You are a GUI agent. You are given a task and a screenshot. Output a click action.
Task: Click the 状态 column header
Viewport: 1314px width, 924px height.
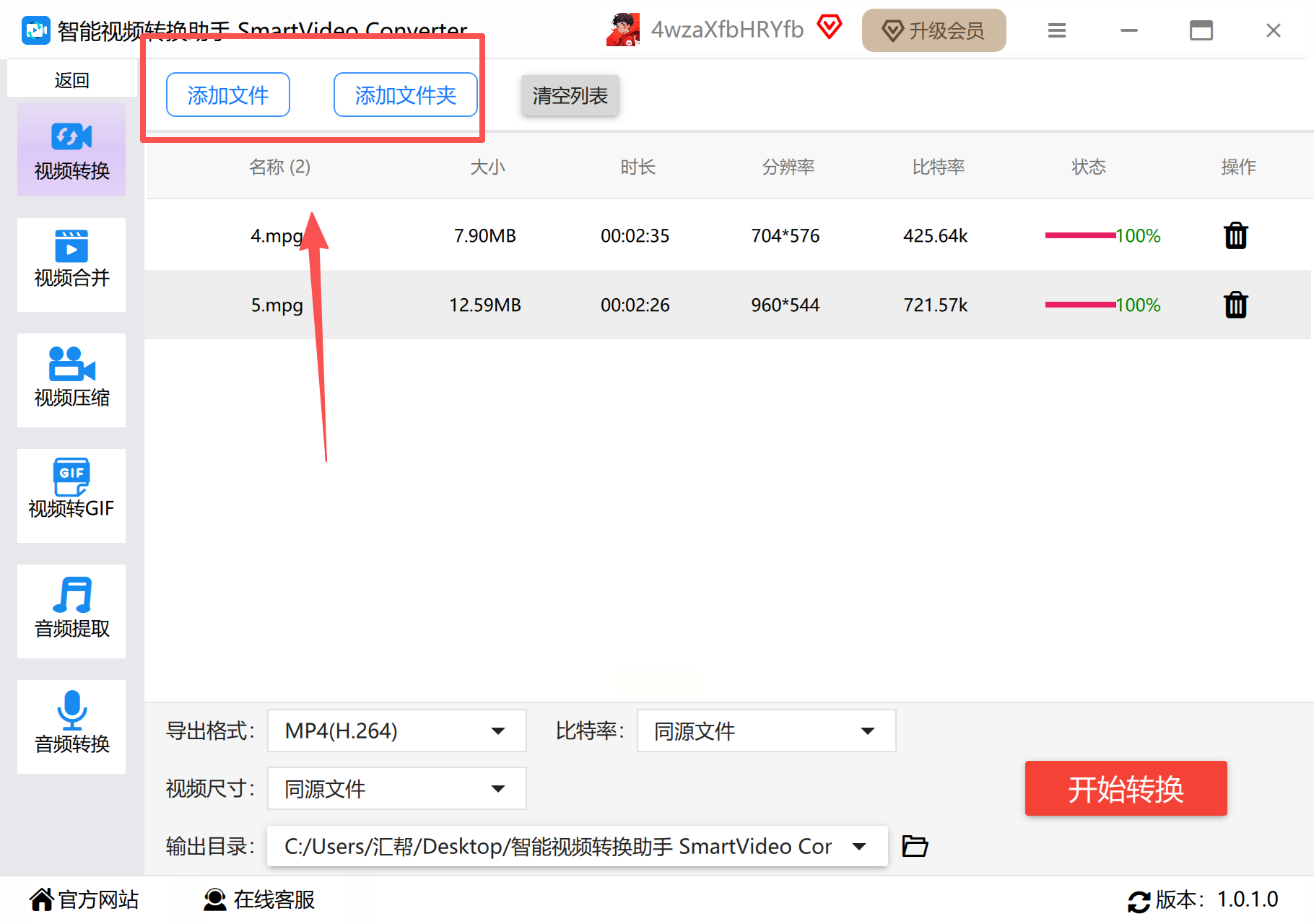tap(1089, 167)
